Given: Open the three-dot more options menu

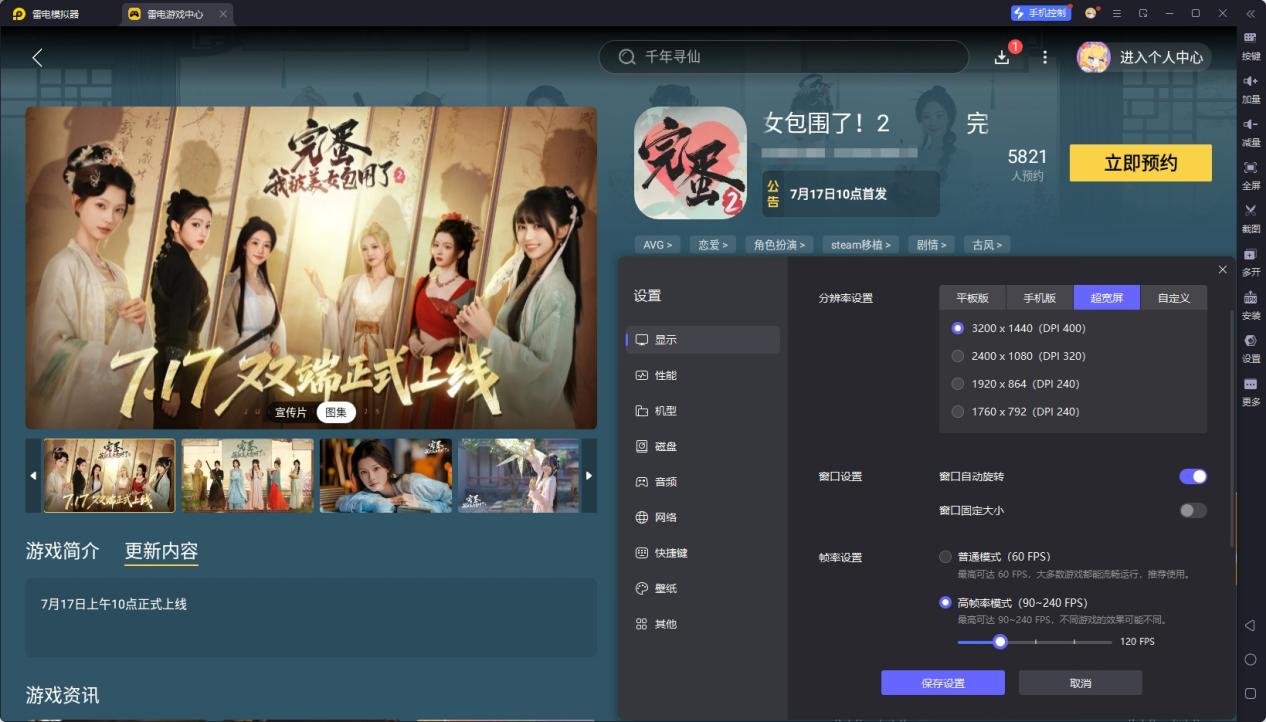Looking at the screenshot, I should tap(1045, 57).
